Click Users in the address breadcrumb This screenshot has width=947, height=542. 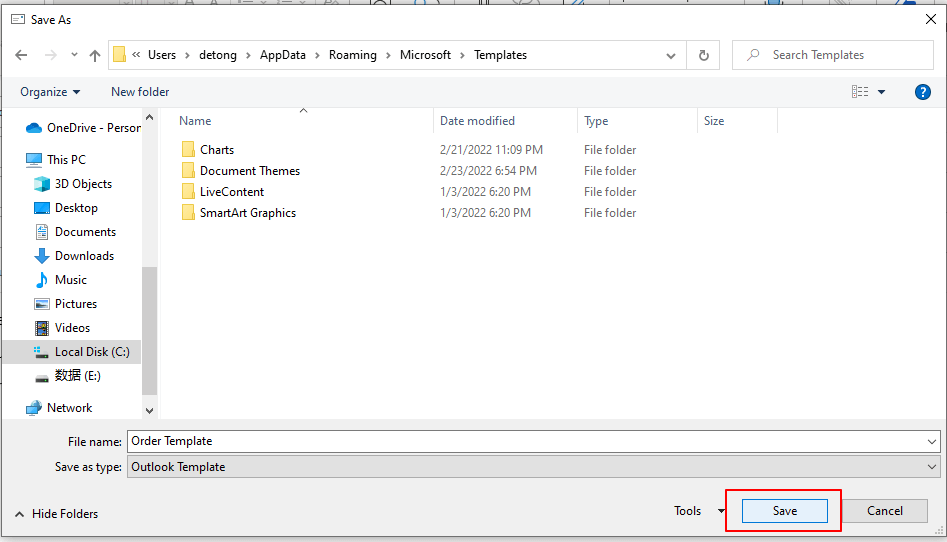click(x=162, y=55)
